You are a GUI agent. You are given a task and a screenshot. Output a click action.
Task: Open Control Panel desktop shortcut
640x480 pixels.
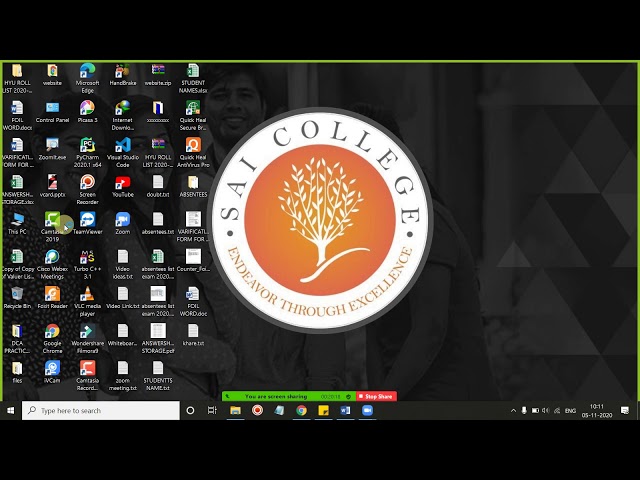[52, 112]
